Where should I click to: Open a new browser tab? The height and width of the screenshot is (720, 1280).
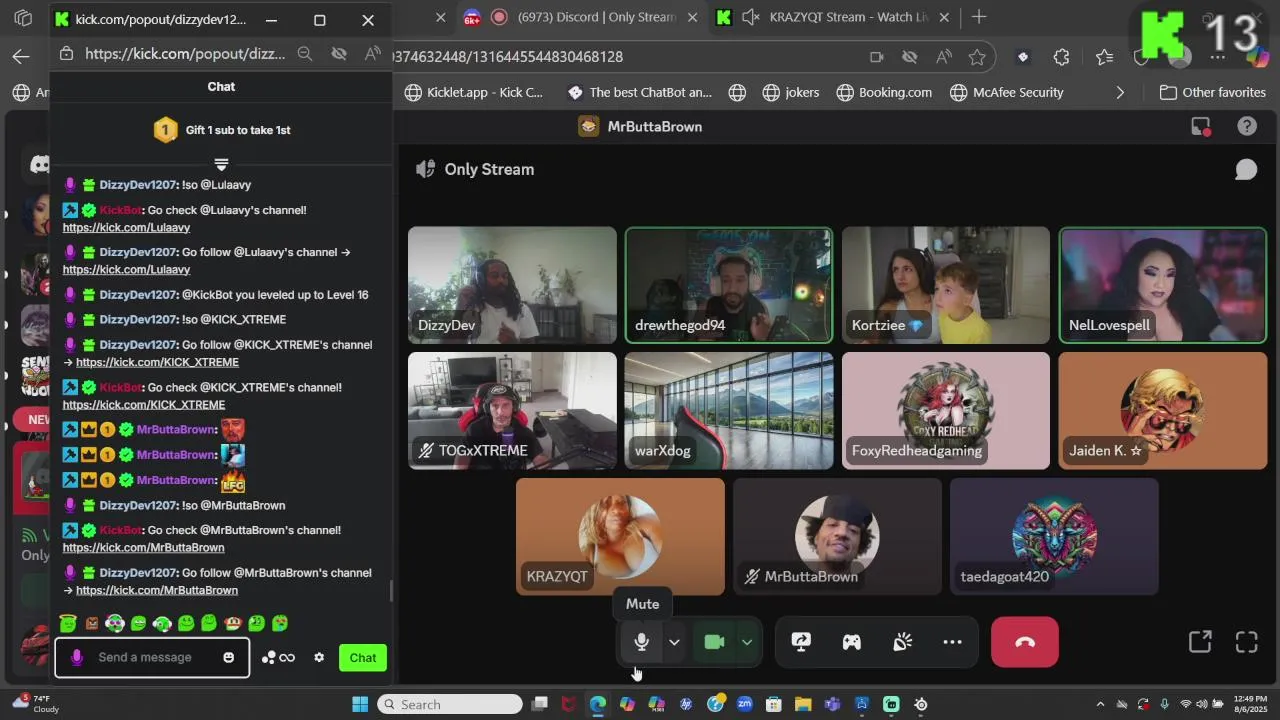tap(979, 17)
